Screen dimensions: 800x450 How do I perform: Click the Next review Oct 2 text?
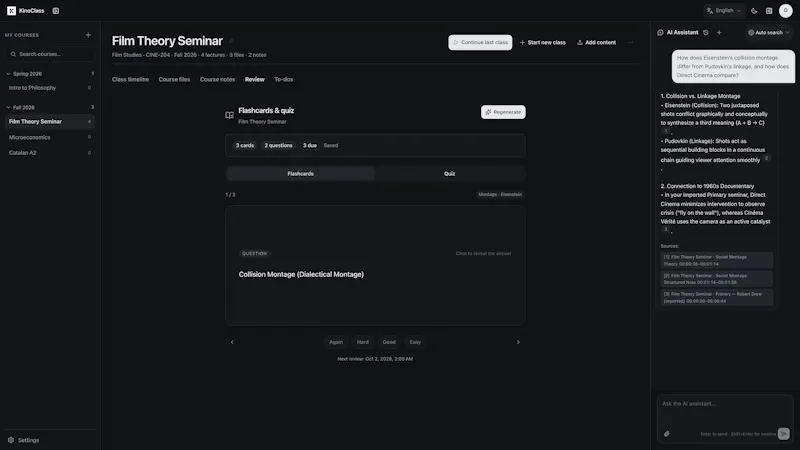375,359
